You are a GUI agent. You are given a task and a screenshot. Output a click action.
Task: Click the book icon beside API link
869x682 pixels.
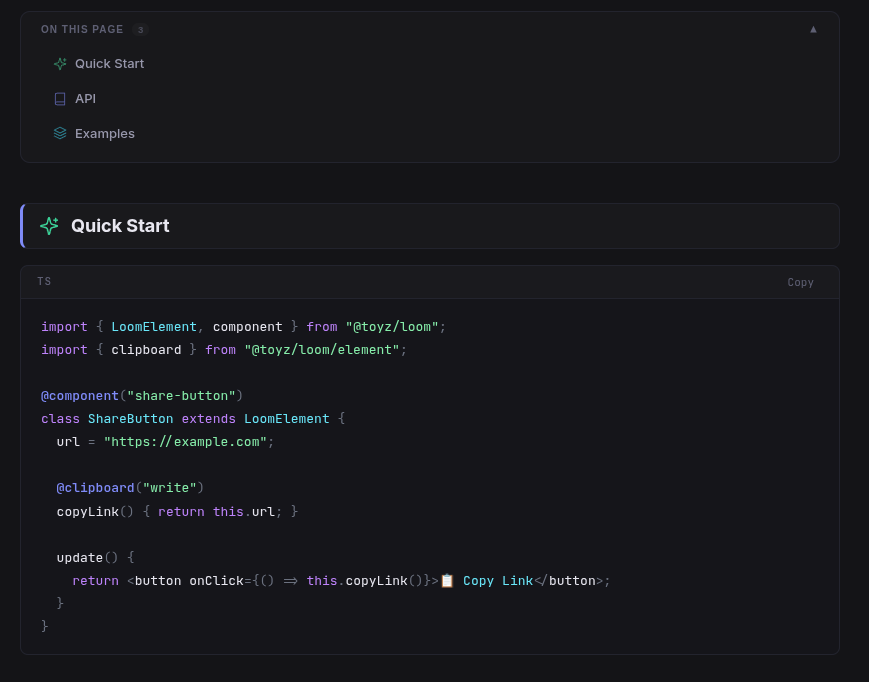(60, 99)
